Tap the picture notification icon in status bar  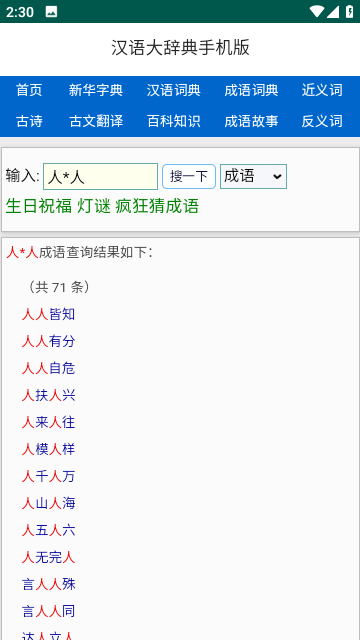[51, 12]
